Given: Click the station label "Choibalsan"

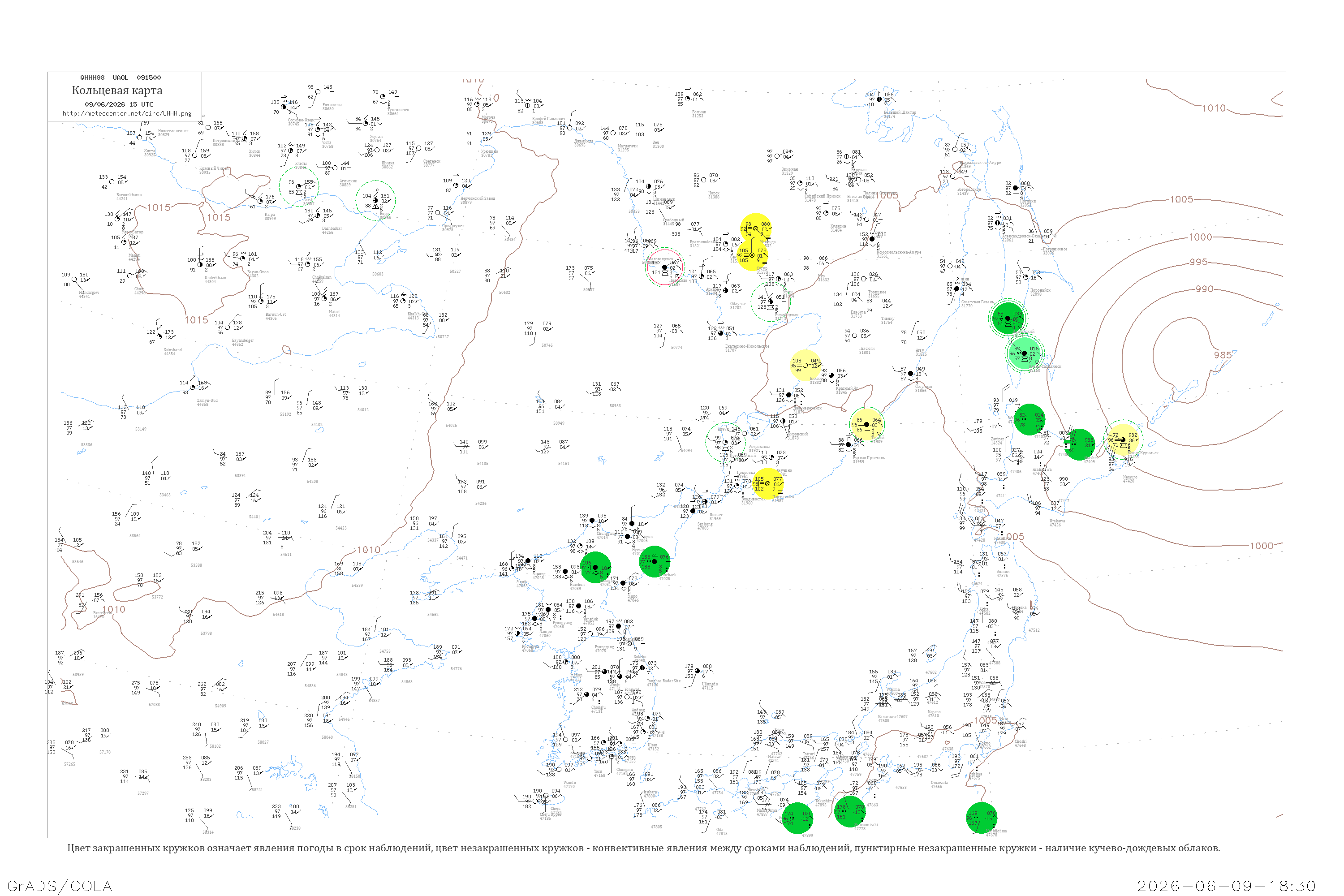Looking at the screenshot, I should 322,277.
